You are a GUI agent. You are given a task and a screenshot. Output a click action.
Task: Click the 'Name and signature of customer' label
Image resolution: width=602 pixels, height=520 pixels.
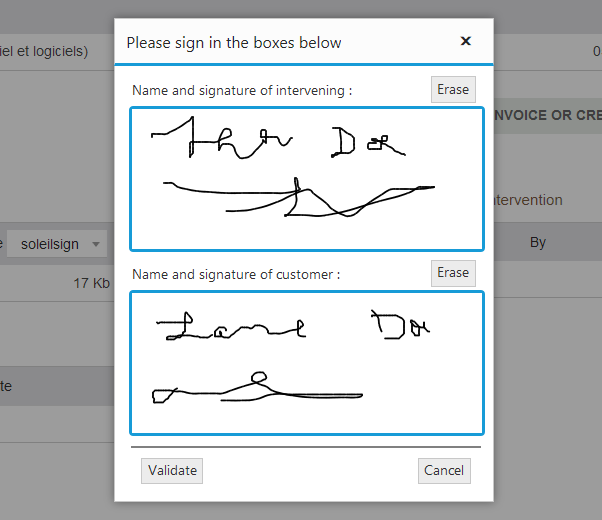click(236, 274)
